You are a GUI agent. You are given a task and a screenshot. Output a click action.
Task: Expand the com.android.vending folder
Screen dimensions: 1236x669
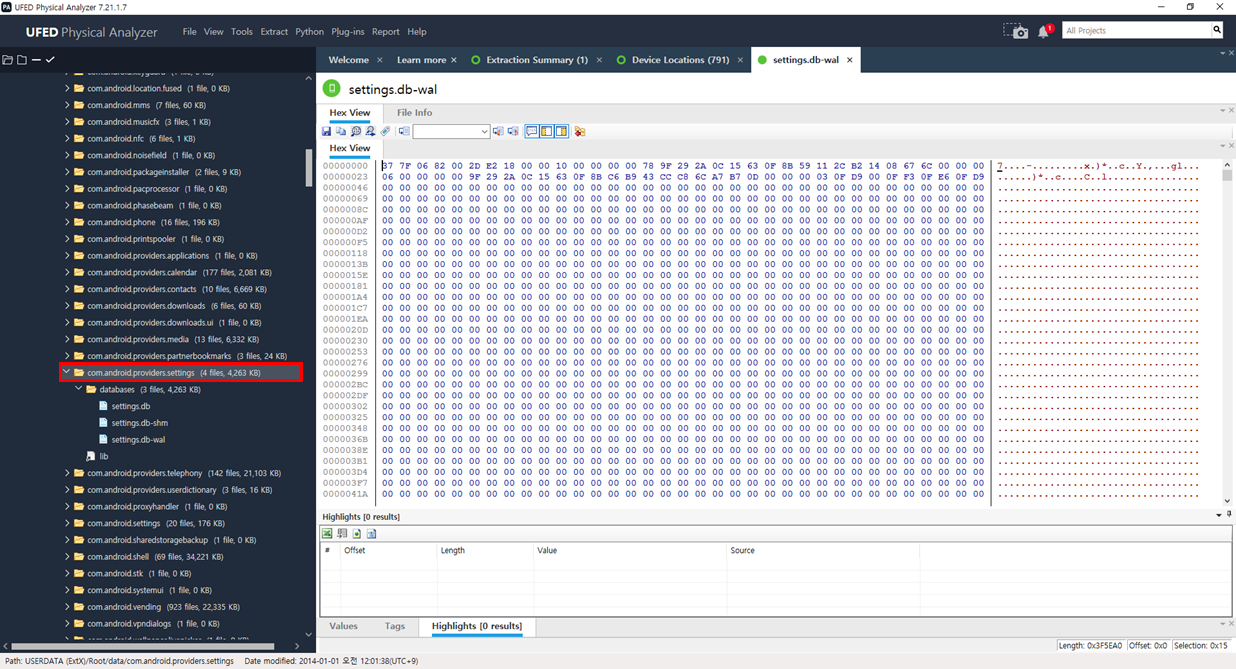pos(67,607)
